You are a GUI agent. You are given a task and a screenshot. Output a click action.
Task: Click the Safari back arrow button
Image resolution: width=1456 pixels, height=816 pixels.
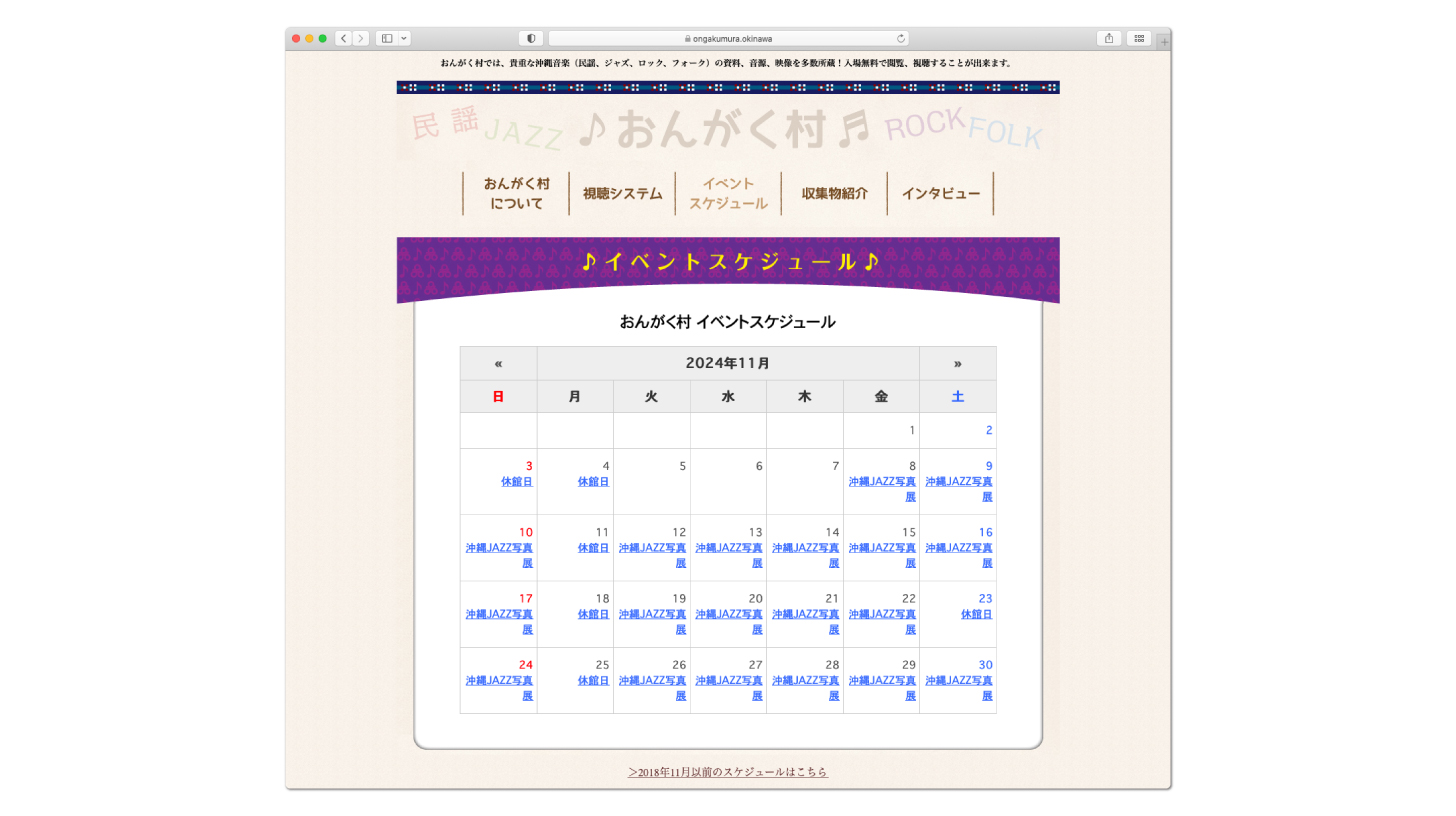click(343, 39)
